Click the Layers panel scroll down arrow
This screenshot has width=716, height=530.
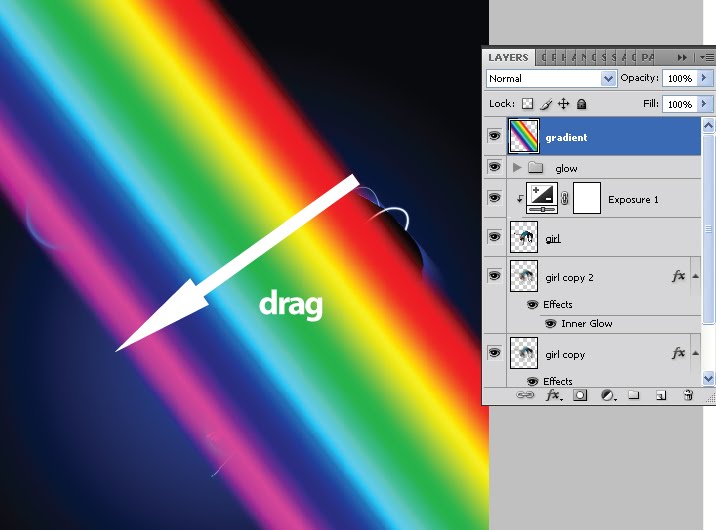pyautogui.click(x=708, y=378)
